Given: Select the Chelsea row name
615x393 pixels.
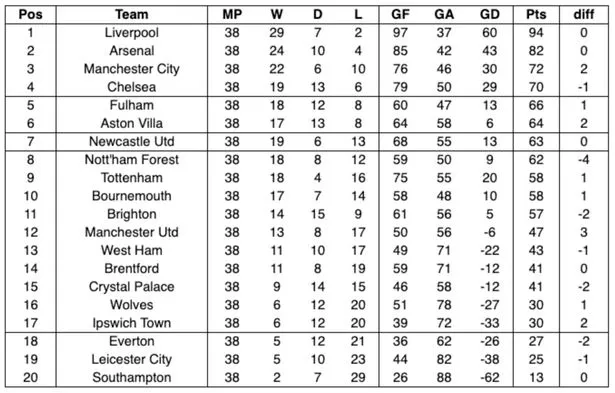Looking at the screenshot, I should (132, 87).
